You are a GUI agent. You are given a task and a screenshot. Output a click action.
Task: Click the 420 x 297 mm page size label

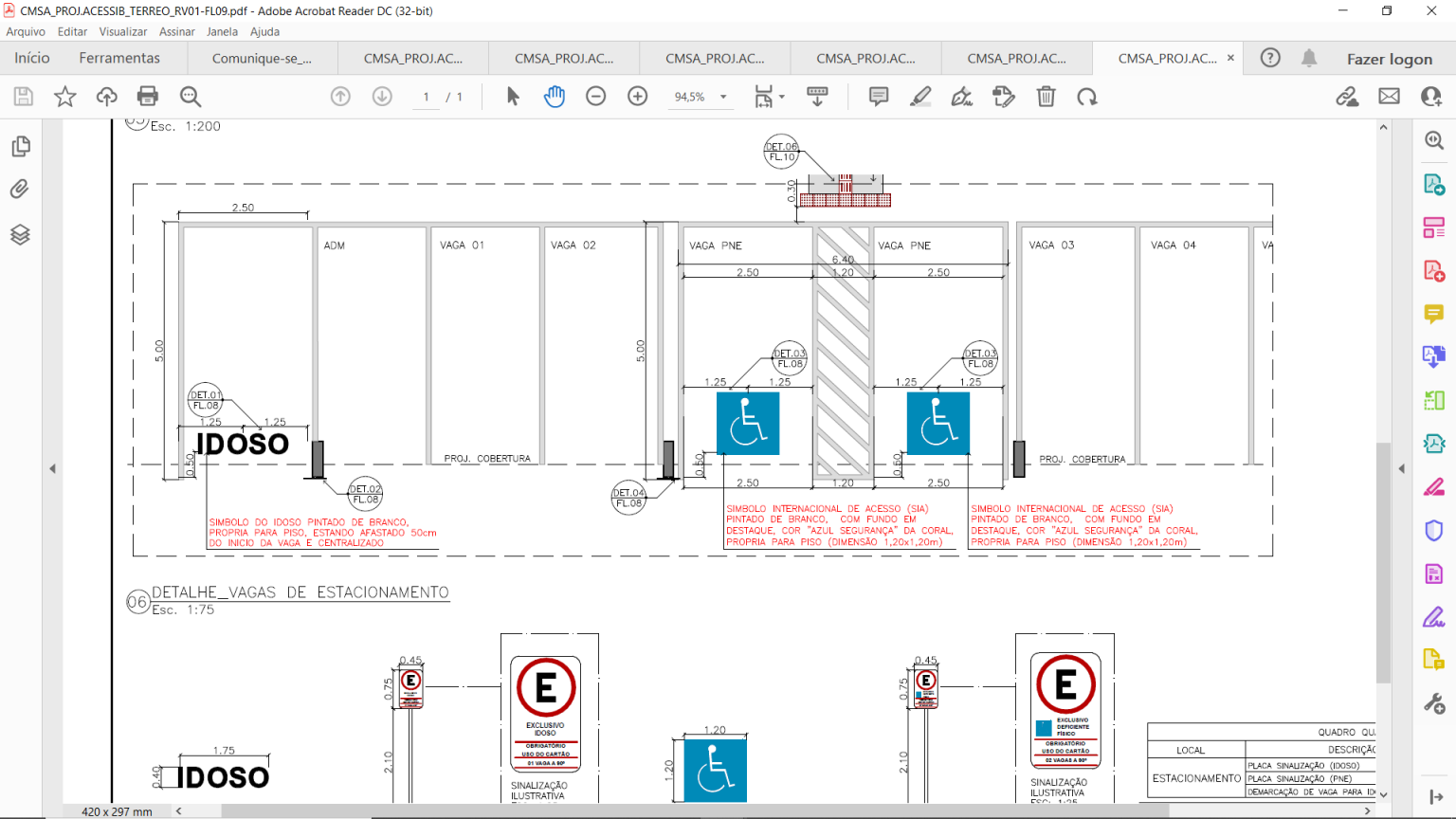[x=117, y=811]
